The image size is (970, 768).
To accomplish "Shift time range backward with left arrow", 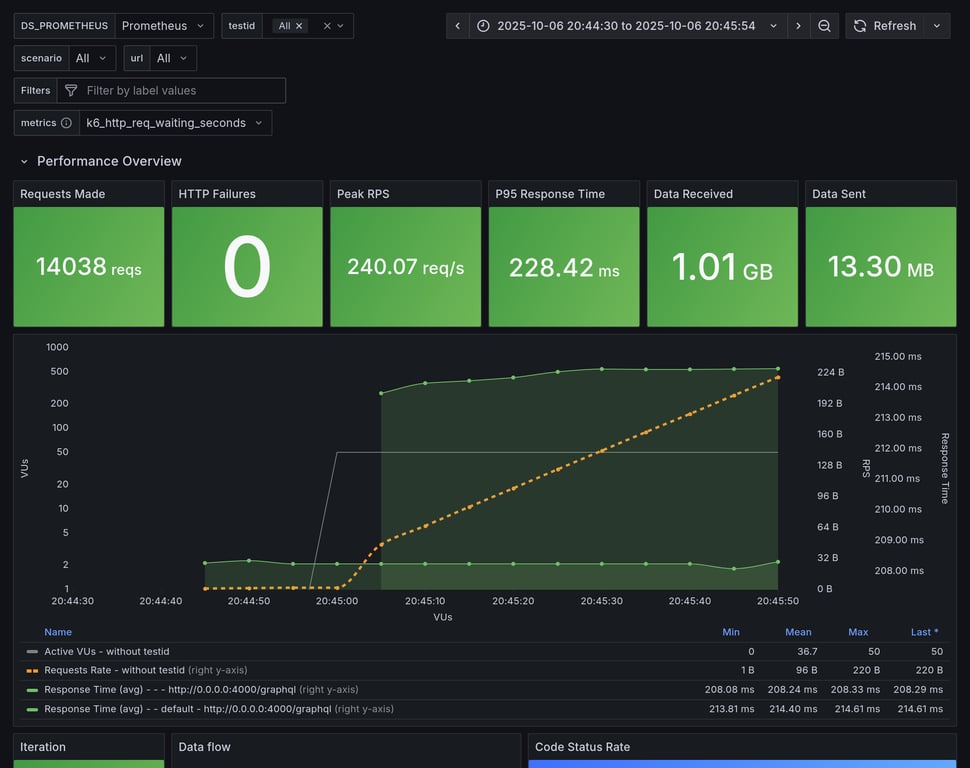I will pos(457,26).
